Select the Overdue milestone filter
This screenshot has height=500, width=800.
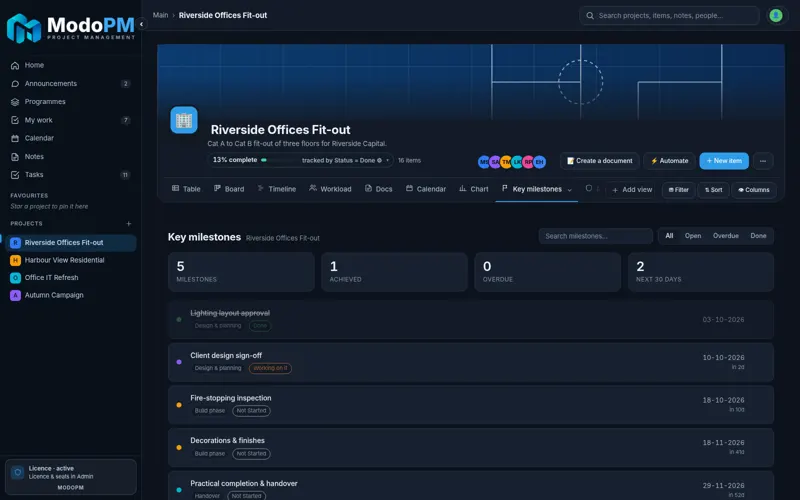click(726, 236)
